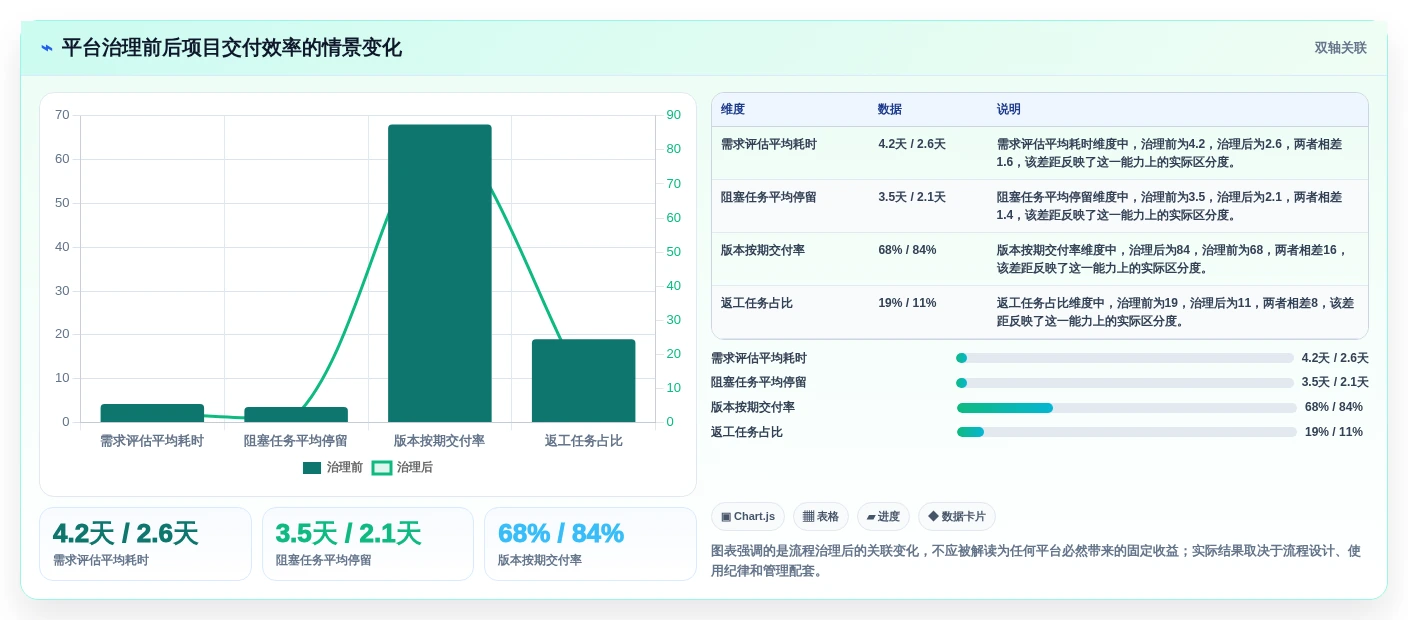
Task: Click the 阻塞任务平均停留 progress row label
Action: (x=759, y=383)
